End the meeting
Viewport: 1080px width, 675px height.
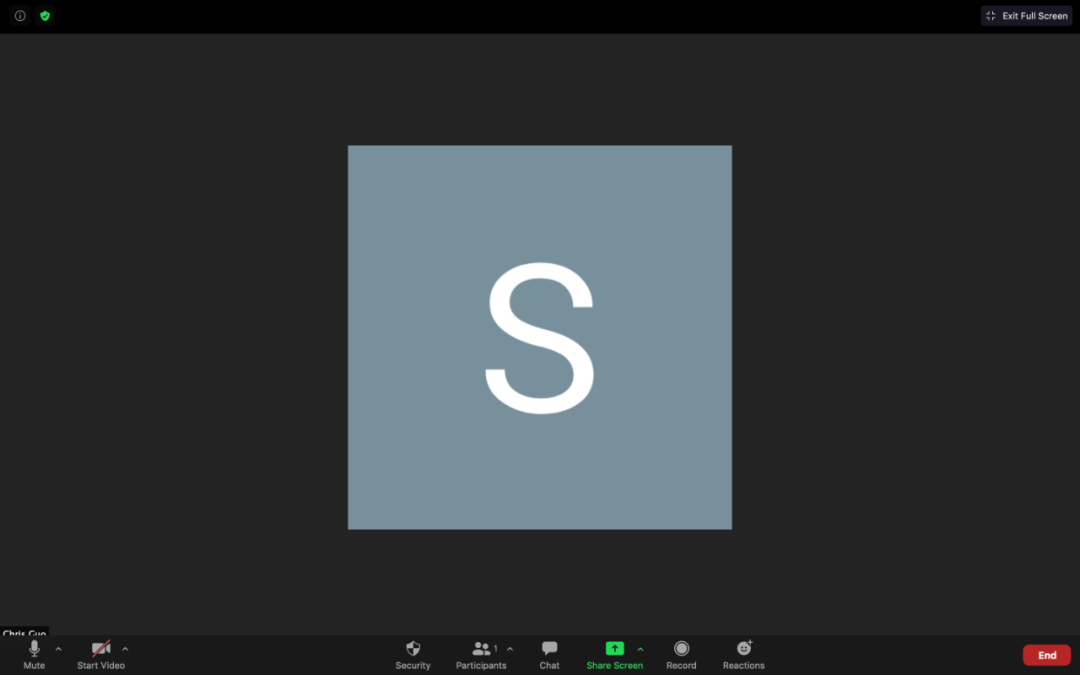1046,655
